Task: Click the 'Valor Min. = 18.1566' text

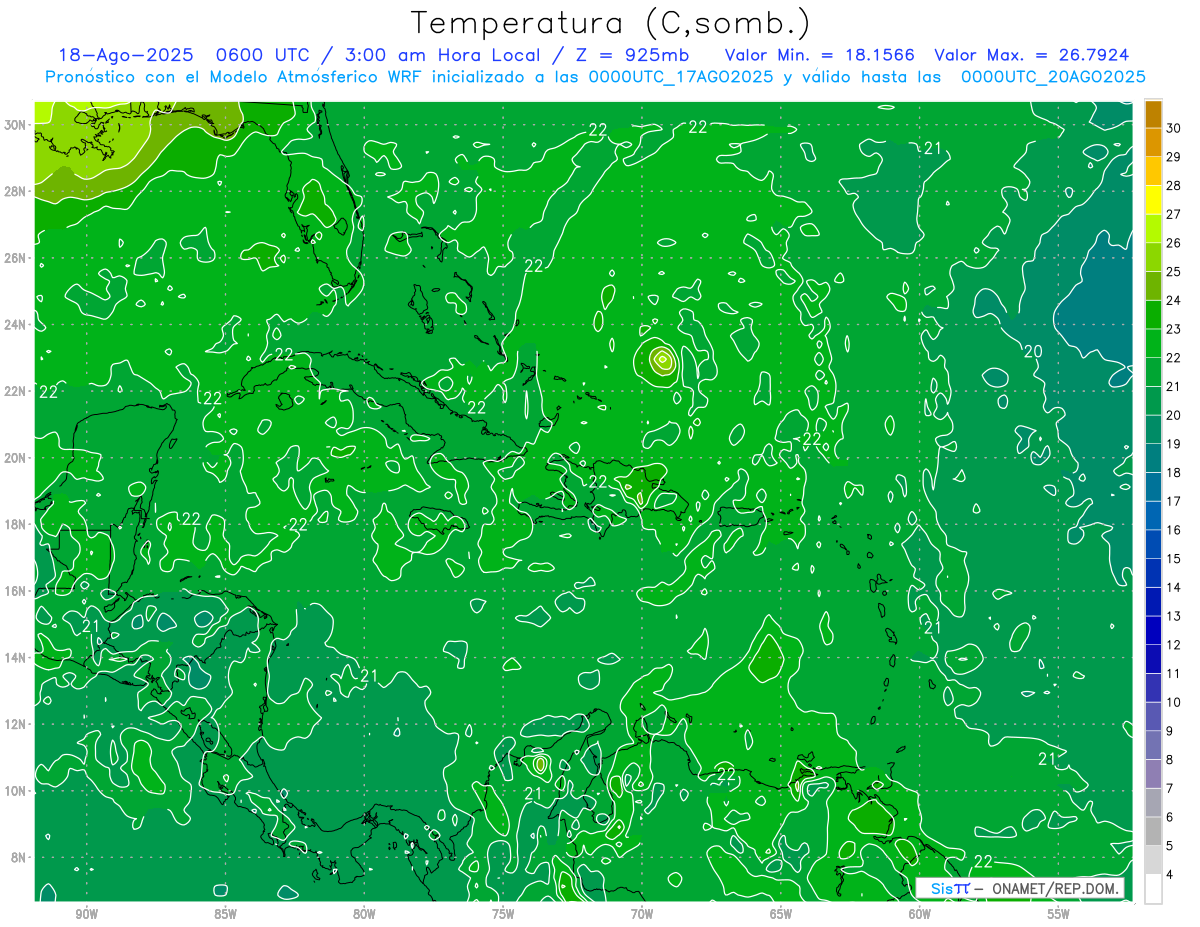Action: point(820,55)
